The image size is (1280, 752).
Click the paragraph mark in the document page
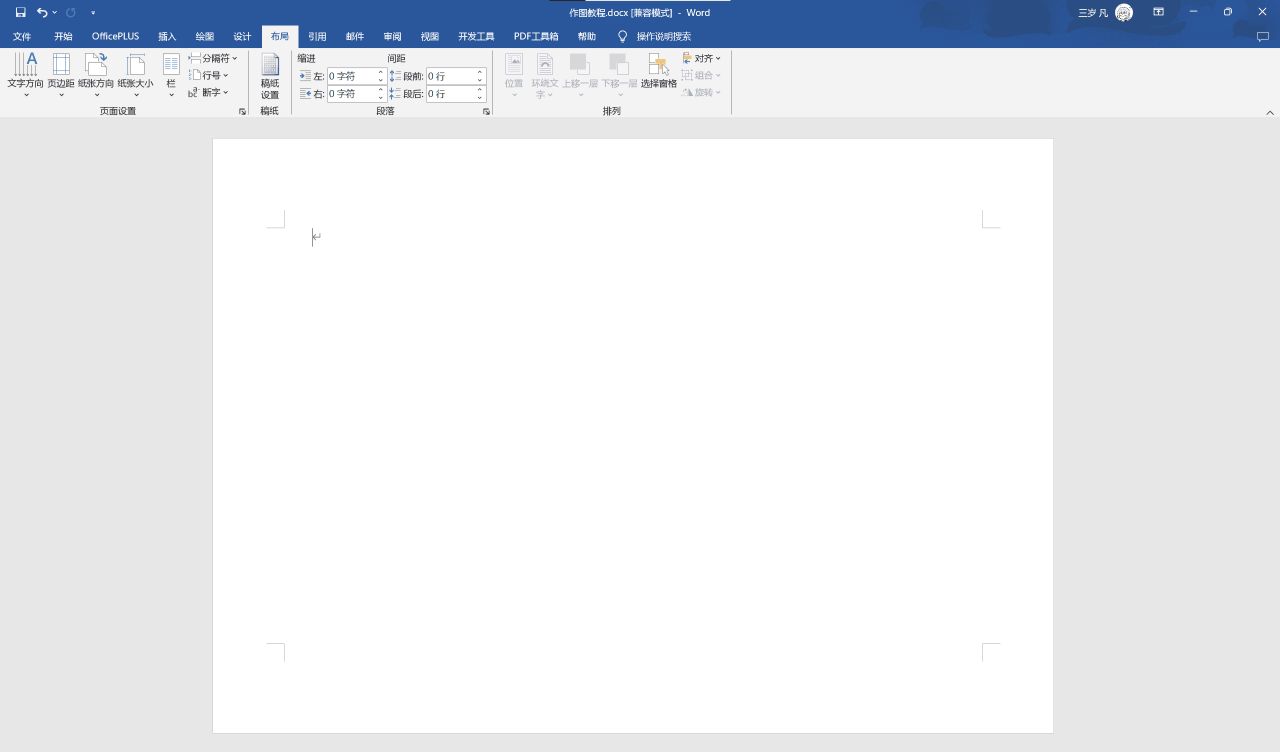316,237
